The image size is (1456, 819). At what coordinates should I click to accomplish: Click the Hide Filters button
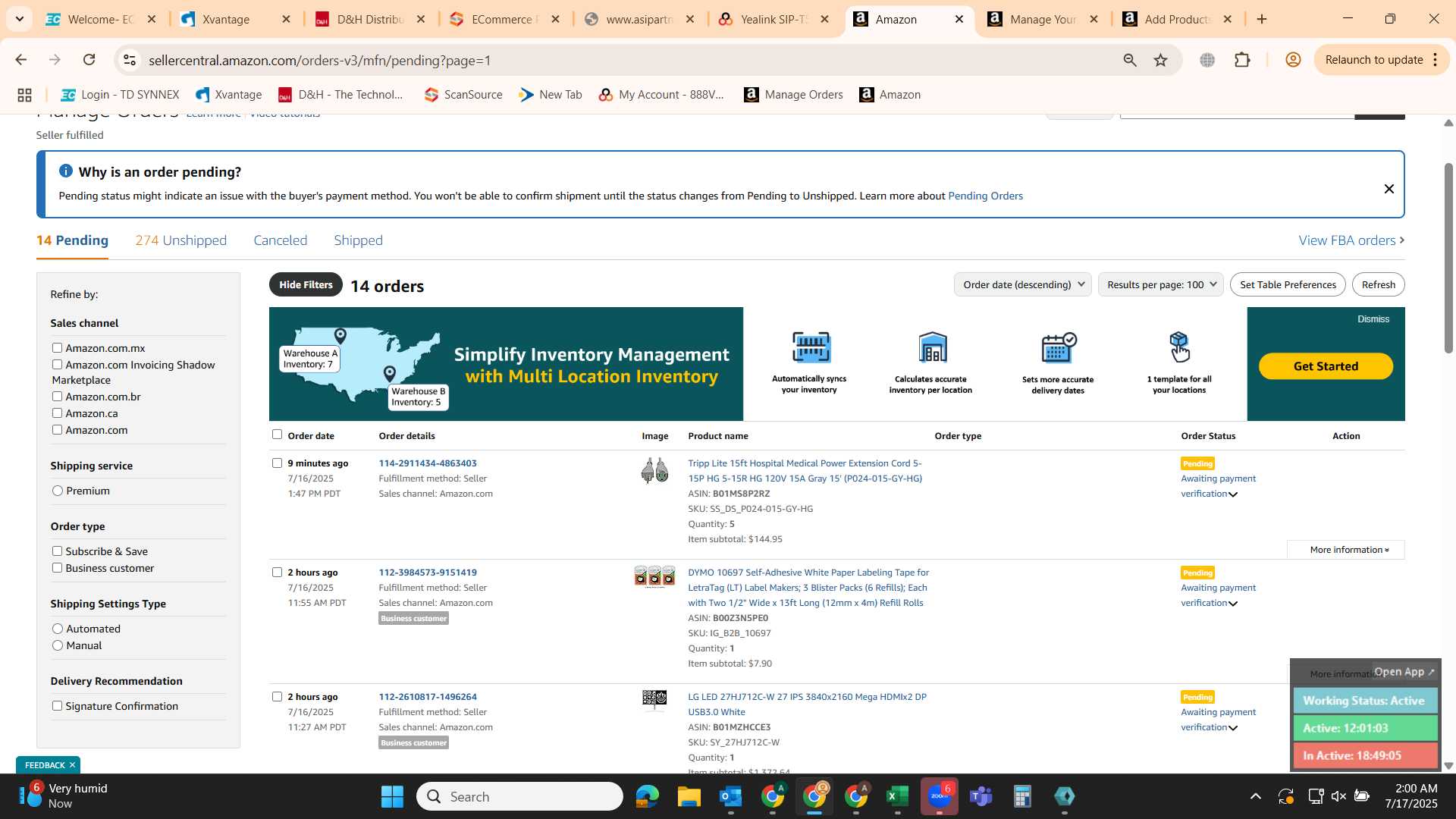pos(306,284)
